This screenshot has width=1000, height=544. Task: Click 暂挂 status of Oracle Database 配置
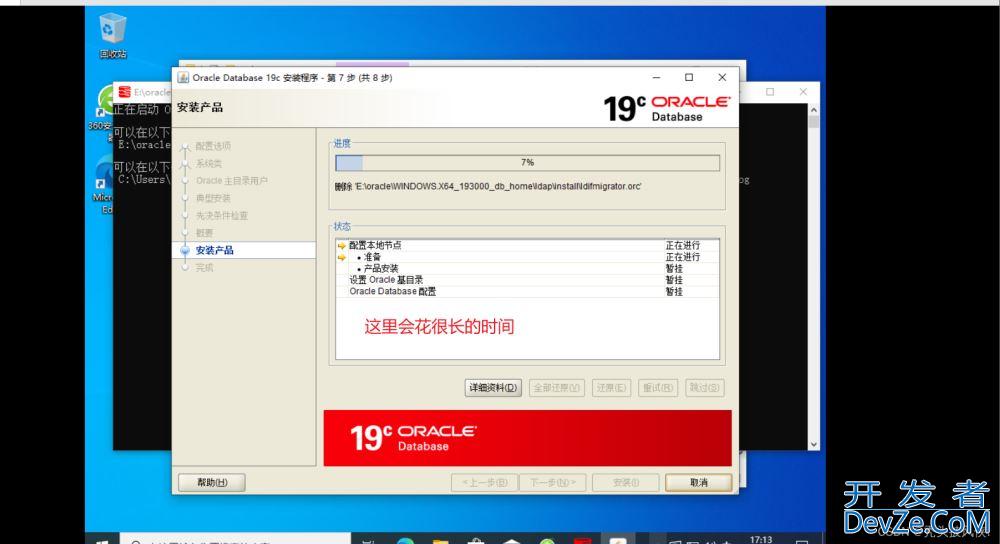(674, 291)
